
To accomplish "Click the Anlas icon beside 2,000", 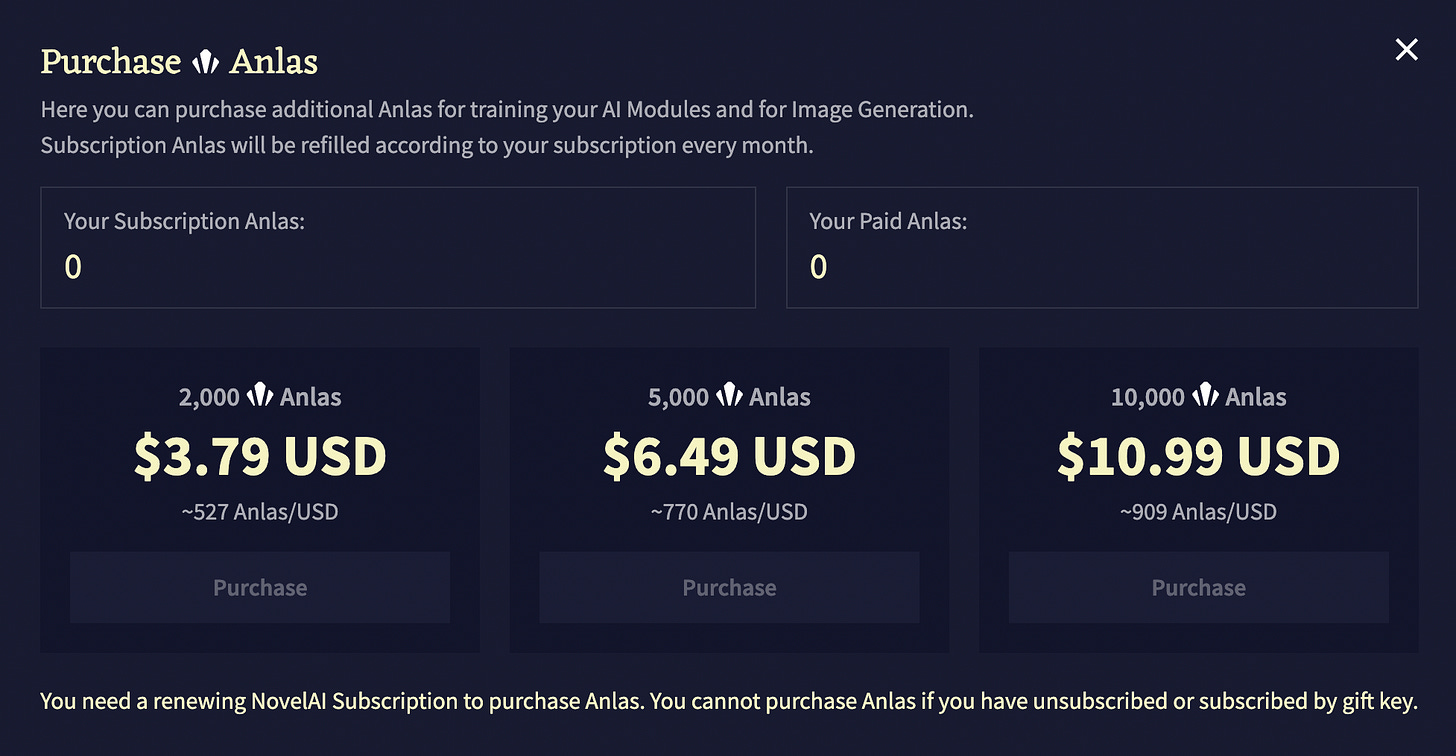I will pos(260,396).
